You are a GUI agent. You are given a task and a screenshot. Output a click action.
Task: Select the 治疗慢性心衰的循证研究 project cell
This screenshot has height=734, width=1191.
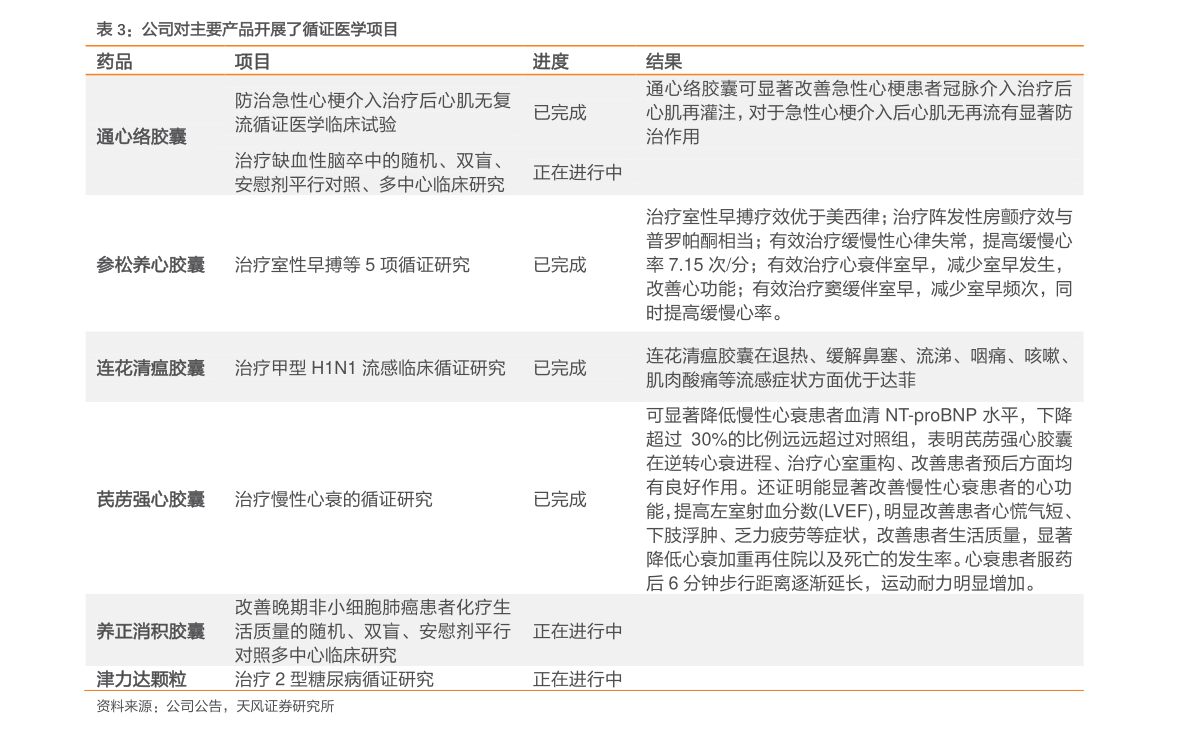(x=331, y=498)
